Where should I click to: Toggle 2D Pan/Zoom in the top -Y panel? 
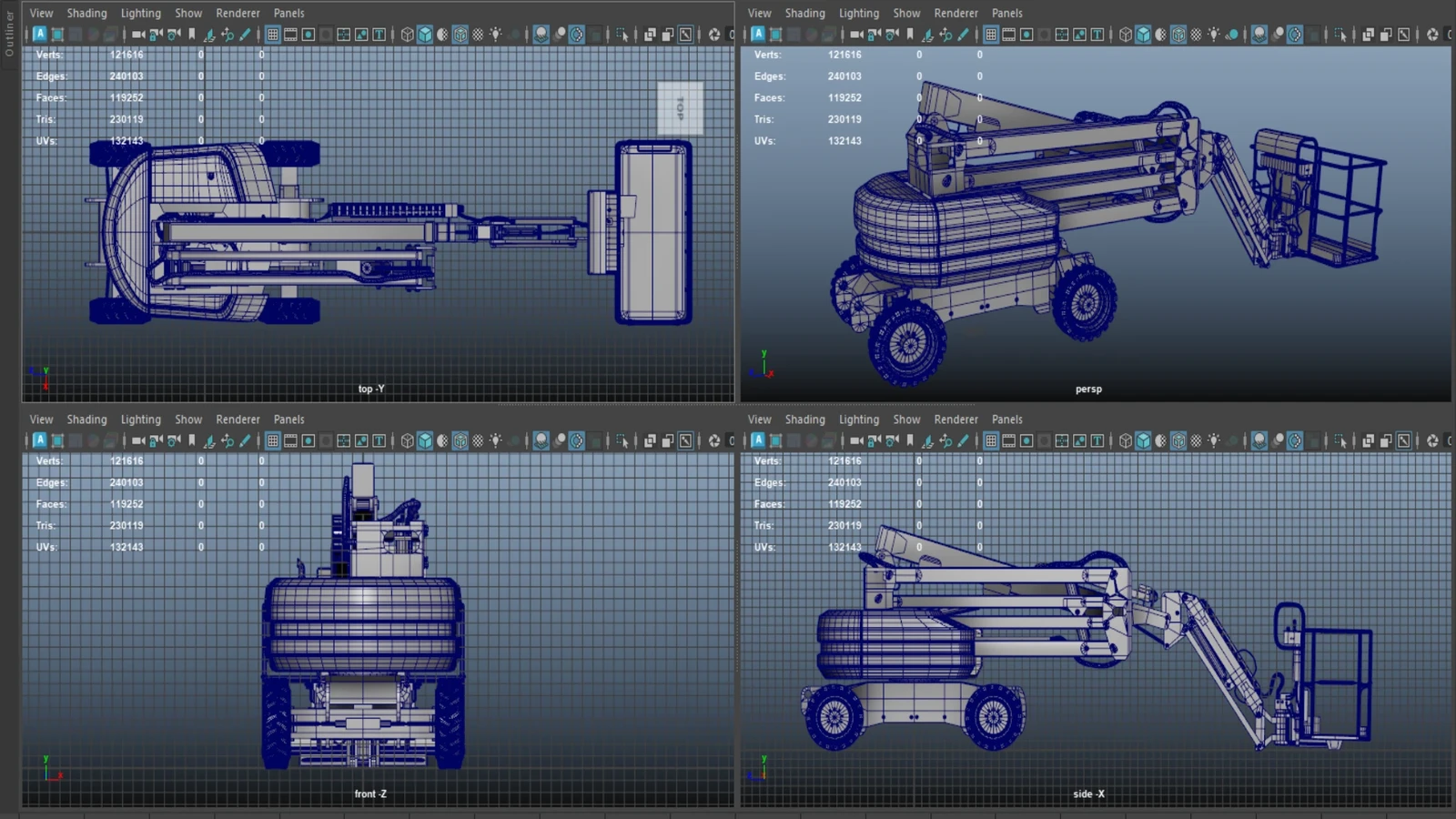pos(227,35)
